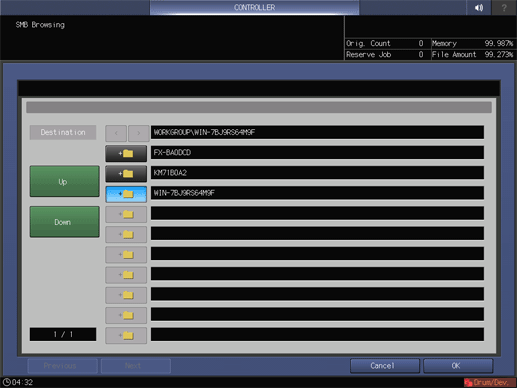Expand the KM71B0A2 folder icon
The height and width of the screenshot is (388, 517).
click(126, 174)
